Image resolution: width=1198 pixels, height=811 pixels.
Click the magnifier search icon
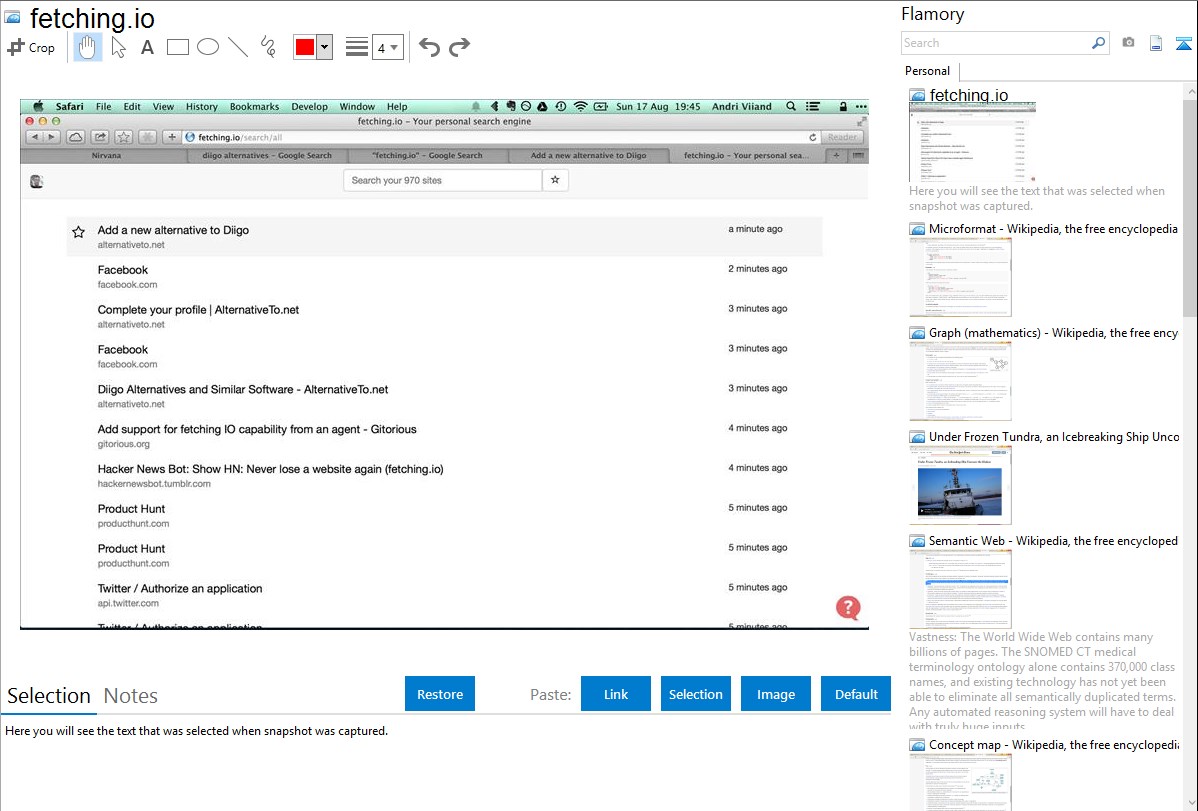(1099, 43)
